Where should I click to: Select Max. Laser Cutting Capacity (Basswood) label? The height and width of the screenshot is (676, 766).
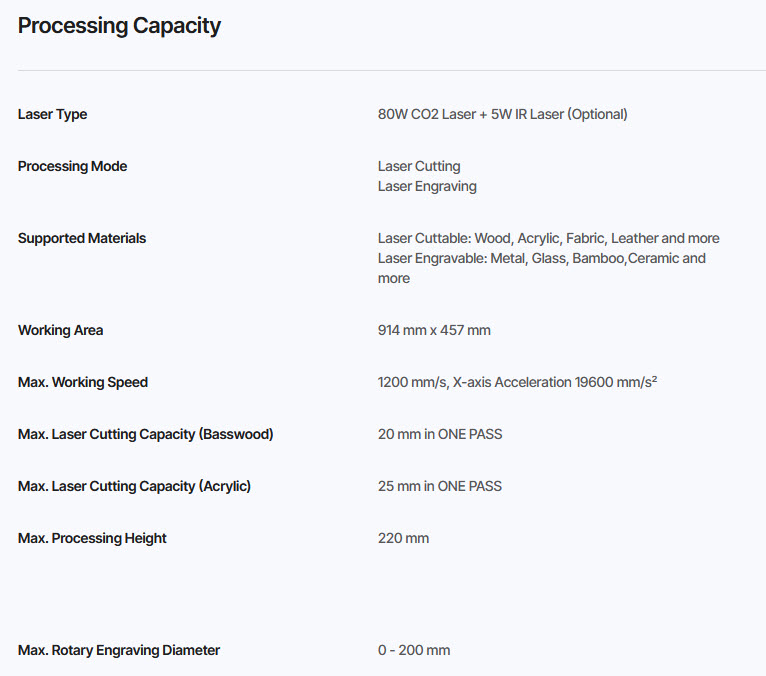point(146,434)
